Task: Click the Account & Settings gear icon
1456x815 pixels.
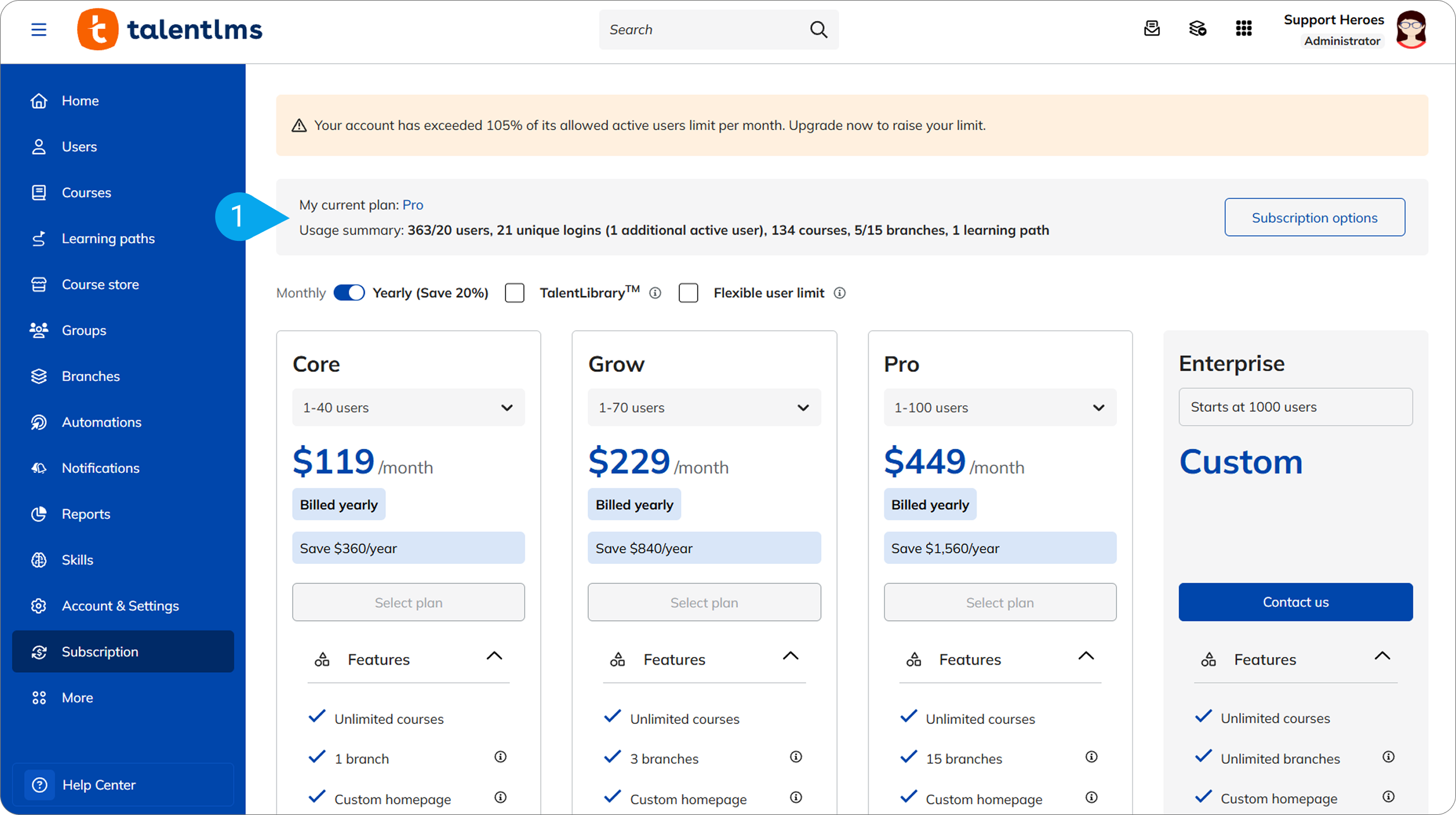Action: coord(39,606)
